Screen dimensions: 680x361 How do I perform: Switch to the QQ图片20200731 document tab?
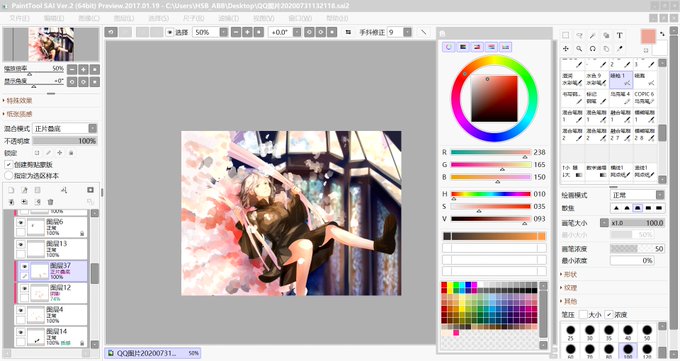[153, 353]
